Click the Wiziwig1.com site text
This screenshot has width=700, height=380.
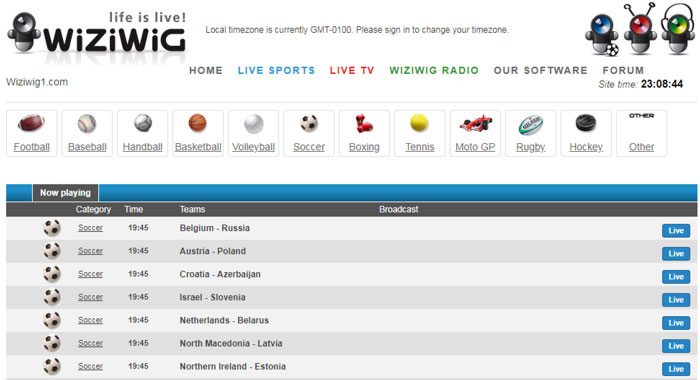coord(37,82)
